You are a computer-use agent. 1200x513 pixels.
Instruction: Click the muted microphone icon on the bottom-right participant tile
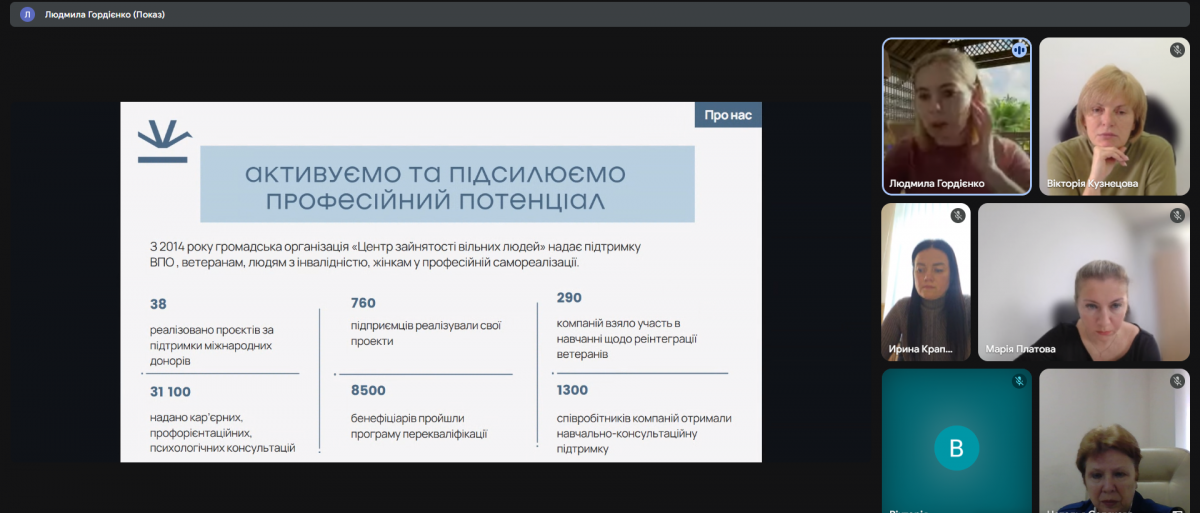[1178, 381]
